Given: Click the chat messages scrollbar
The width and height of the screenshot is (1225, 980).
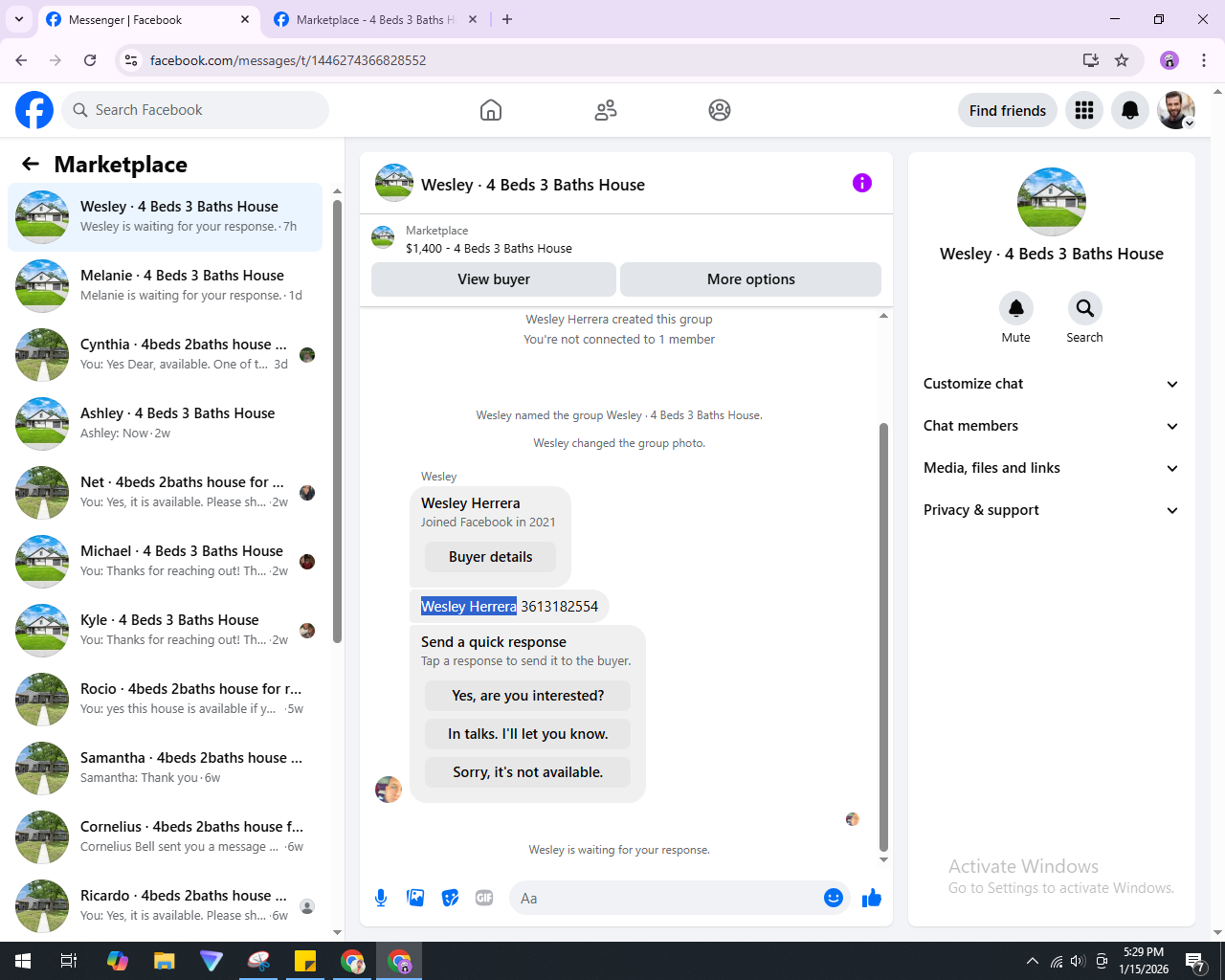Looking at the screenshot, I should click(883, 636).
